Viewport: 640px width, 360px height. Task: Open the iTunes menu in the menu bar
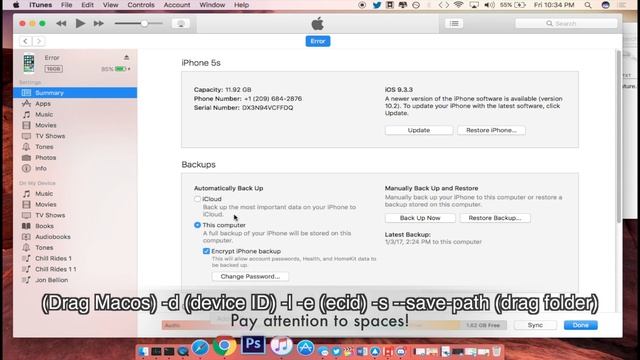point(40,5)
